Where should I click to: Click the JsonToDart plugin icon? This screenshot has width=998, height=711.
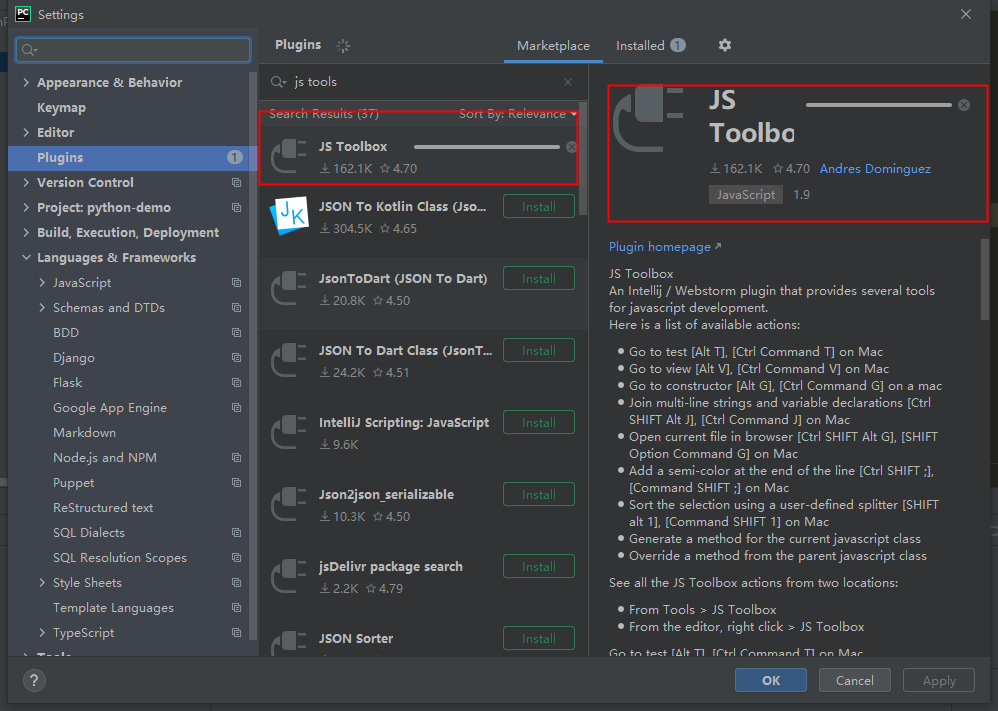(289, 288)
